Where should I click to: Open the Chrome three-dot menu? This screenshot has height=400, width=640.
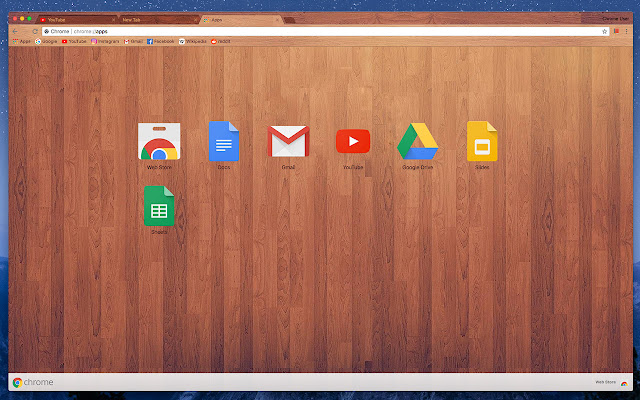coord(627,31)
